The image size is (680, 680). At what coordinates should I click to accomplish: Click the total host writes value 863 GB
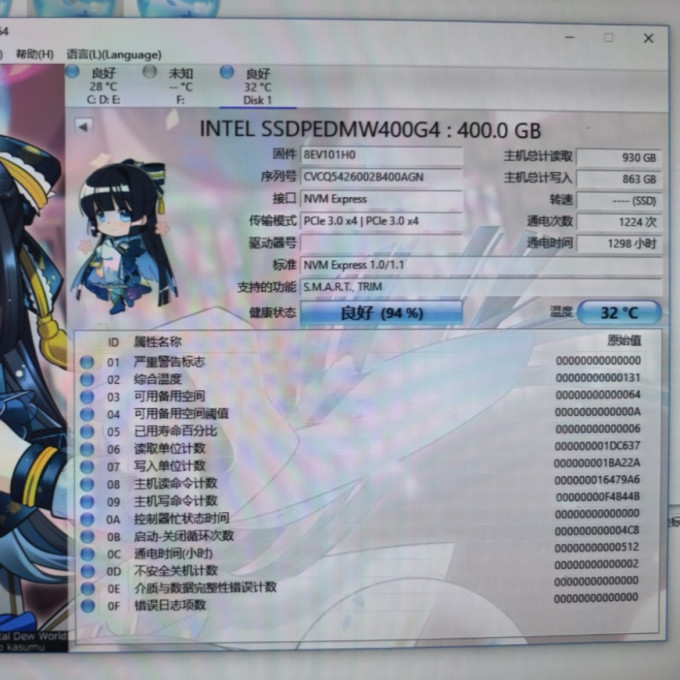pos(619,179)
